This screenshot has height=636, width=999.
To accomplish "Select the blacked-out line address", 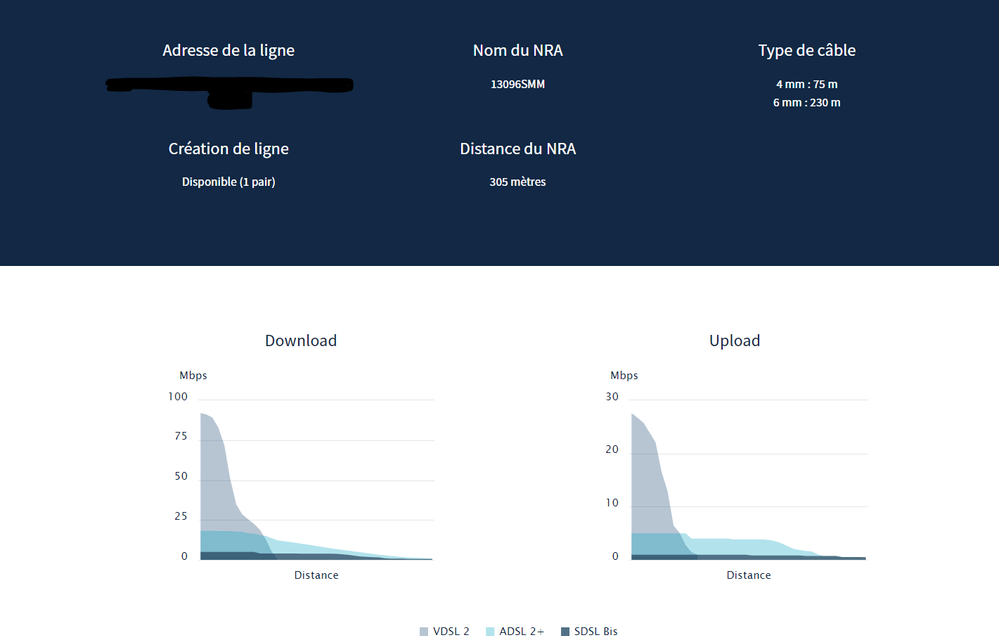I will (229, 88).
